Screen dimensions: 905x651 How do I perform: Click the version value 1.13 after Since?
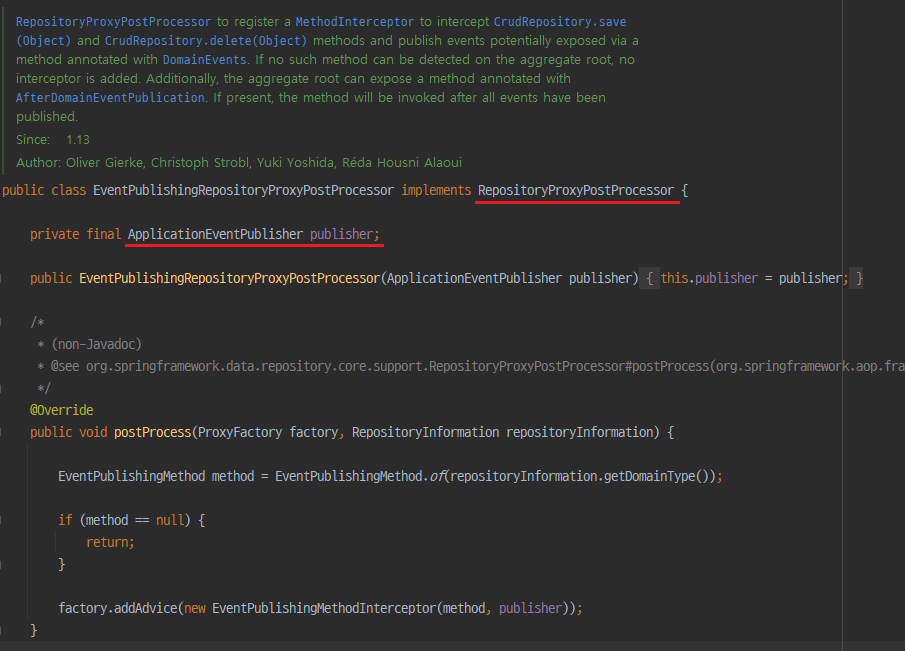coord(78,140)
